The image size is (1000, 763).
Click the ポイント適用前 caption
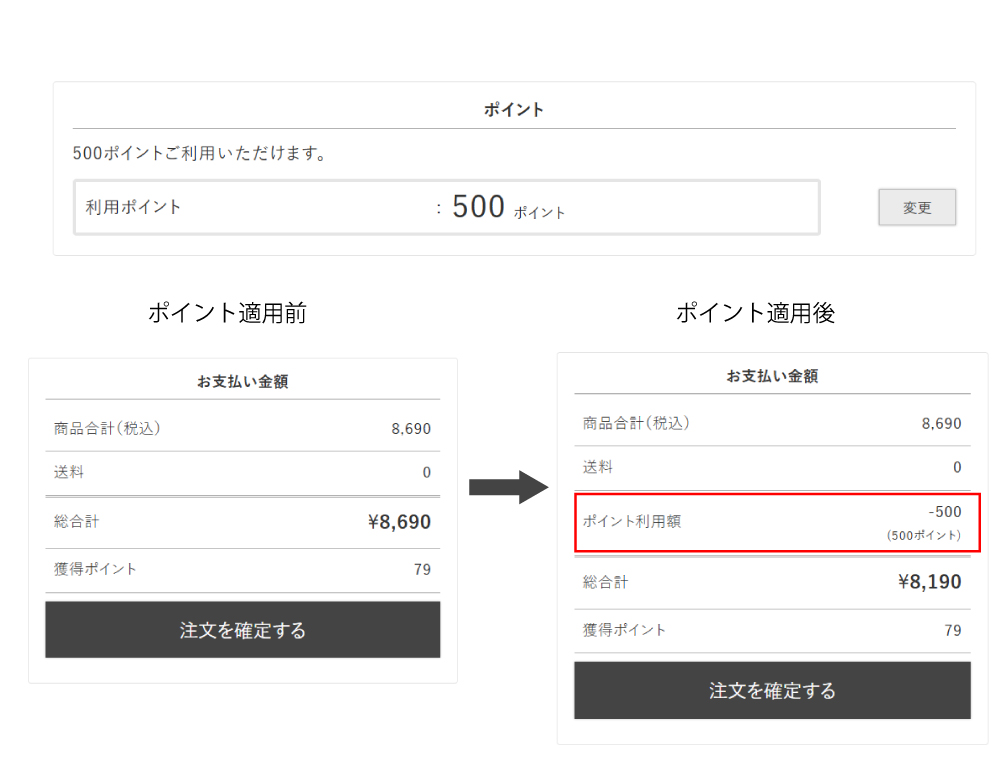coord(227,313)
